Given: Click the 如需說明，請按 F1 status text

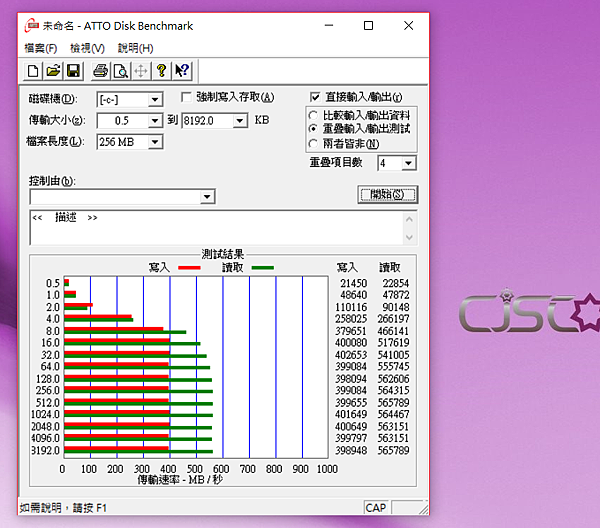Looking at the screenshot, I should coord(63,508).
